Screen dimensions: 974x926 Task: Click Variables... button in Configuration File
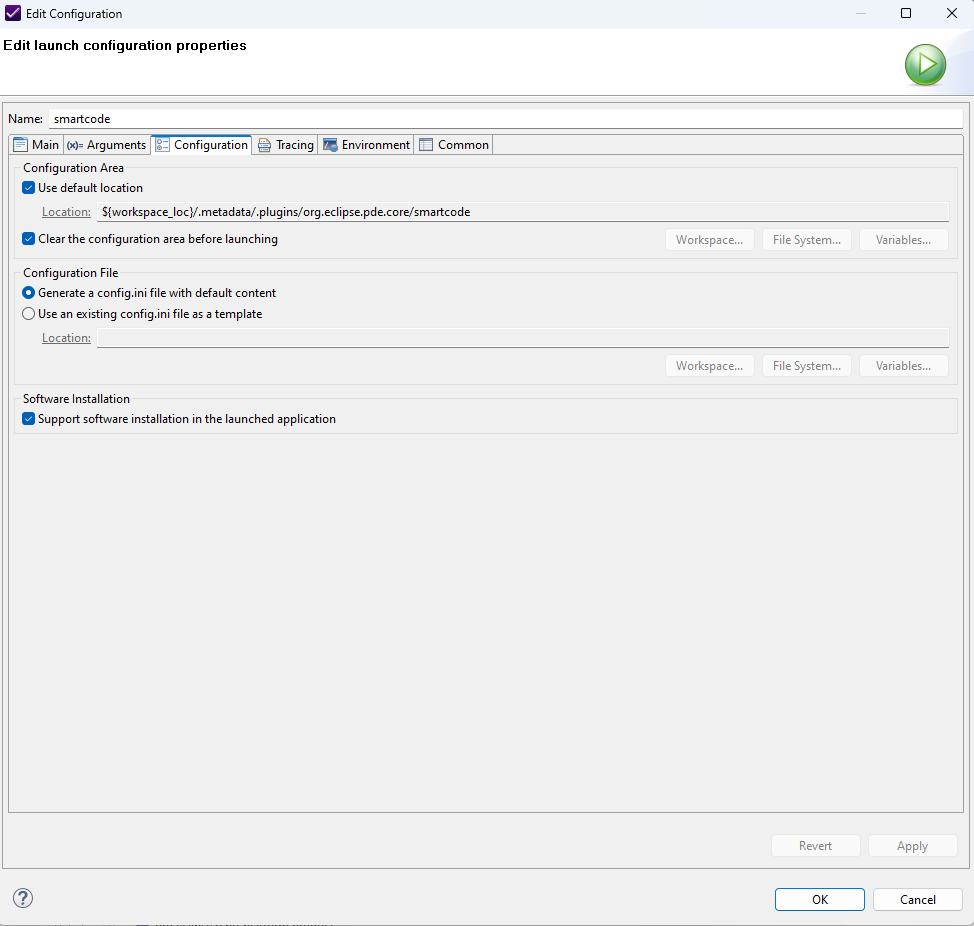[903, 366]
